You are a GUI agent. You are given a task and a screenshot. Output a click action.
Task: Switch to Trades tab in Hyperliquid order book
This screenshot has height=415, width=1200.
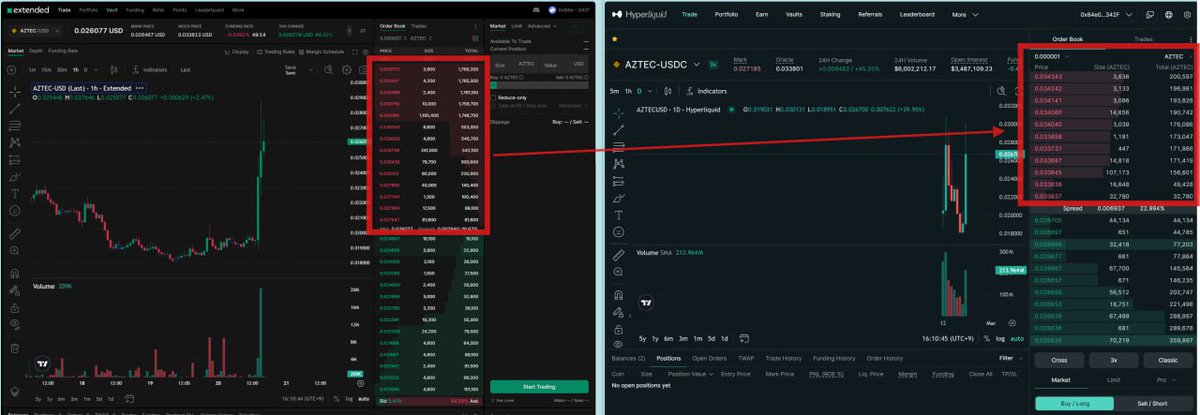[x=1142, y=38]
